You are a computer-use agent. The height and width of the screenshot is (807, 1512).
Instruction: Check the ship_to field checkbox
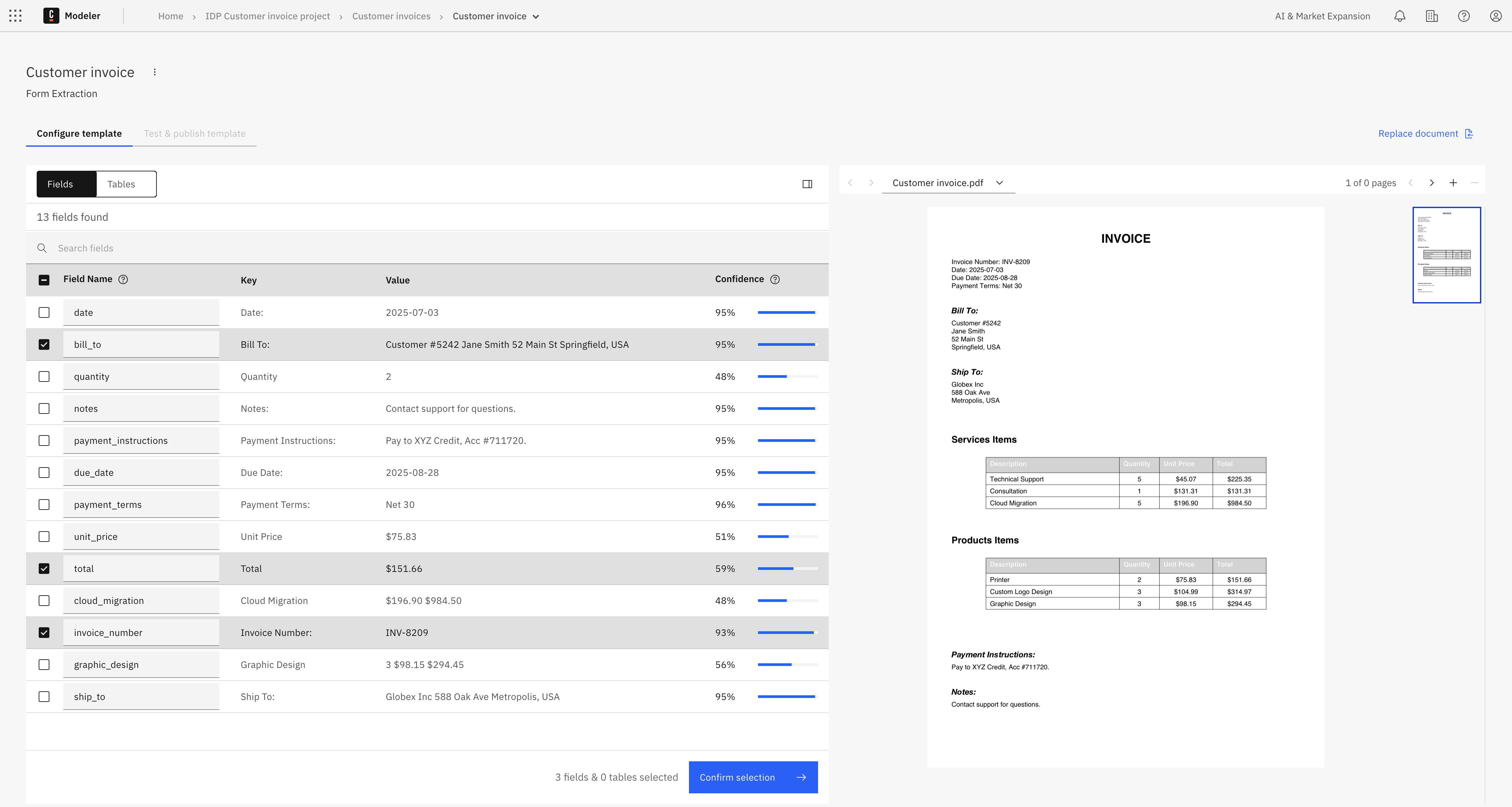tap(44, 697)
